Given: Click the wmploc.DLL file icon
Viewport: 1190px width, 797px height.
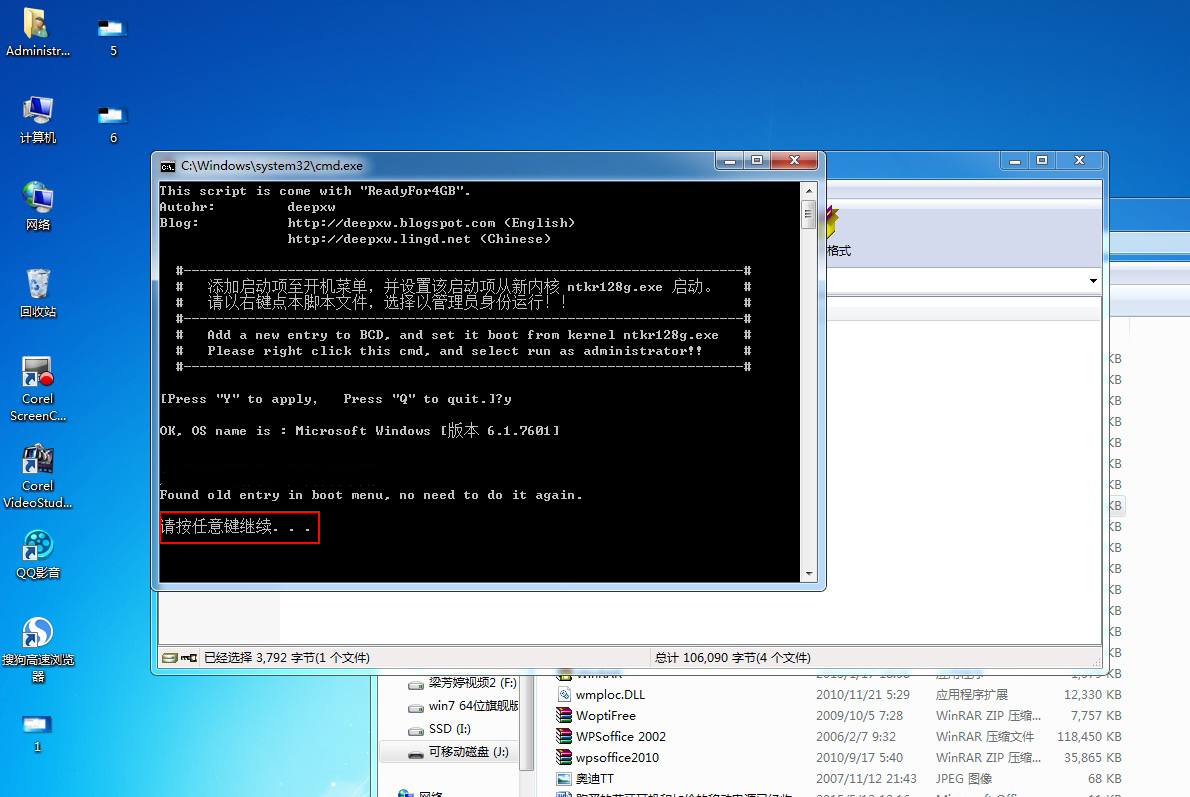Looking at the screenshot, I should [x=564, y=695].
